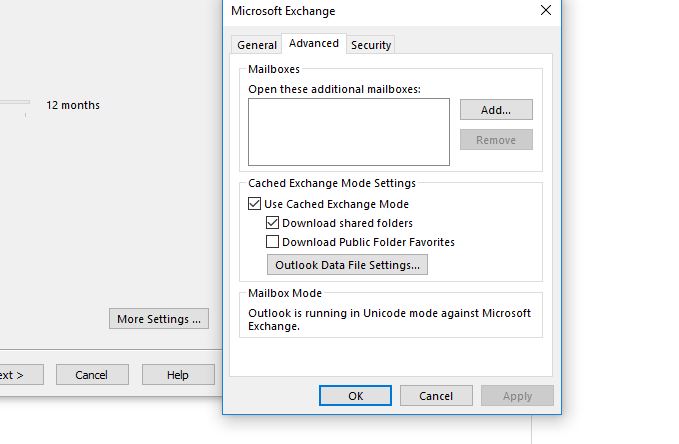Select the Advanced tab
Image resolution: width=679 pixels, height=444 pixels.
[x=314, y=43]
